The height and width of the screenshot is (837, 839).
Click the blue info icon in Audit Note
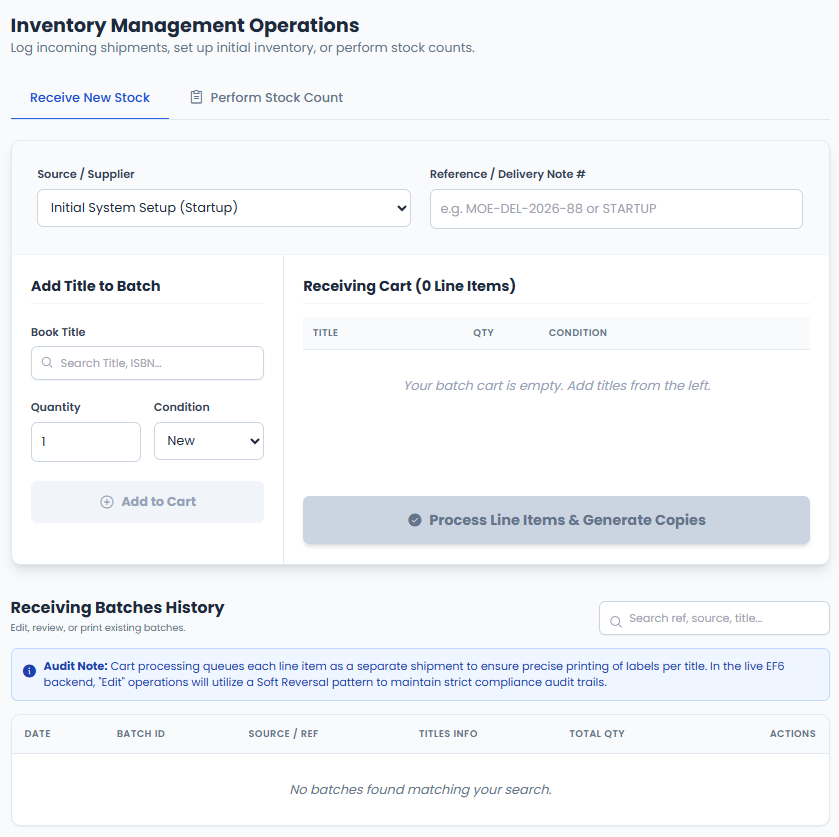point(29,671)
